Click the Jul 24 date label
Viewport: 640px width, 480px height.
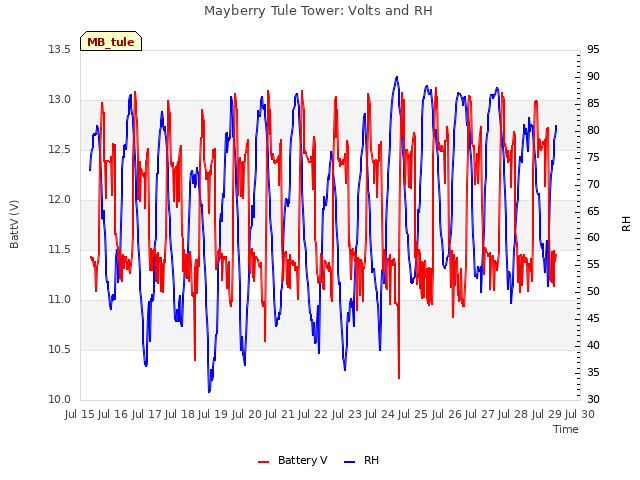click(380, 414)
